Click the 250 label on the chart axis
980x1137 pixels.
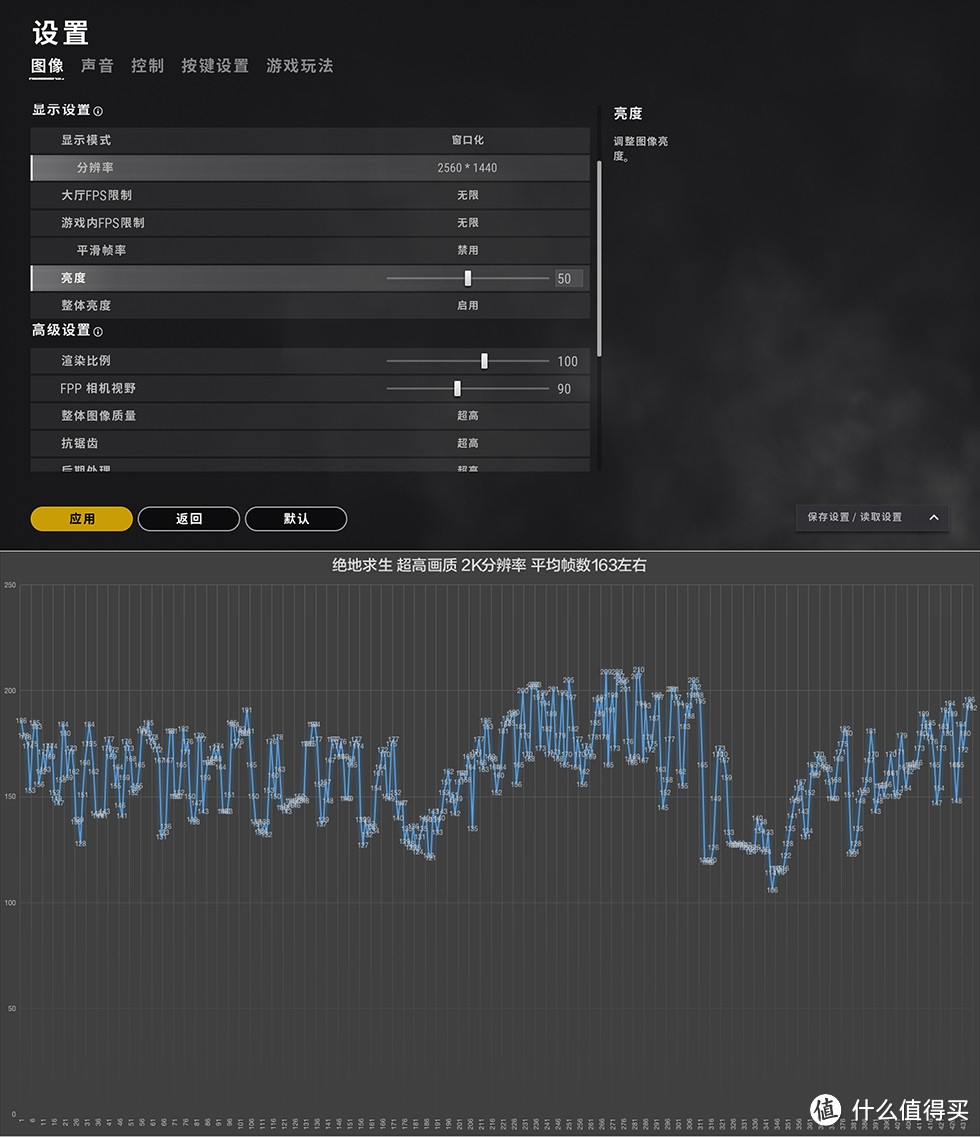point(10,585)
